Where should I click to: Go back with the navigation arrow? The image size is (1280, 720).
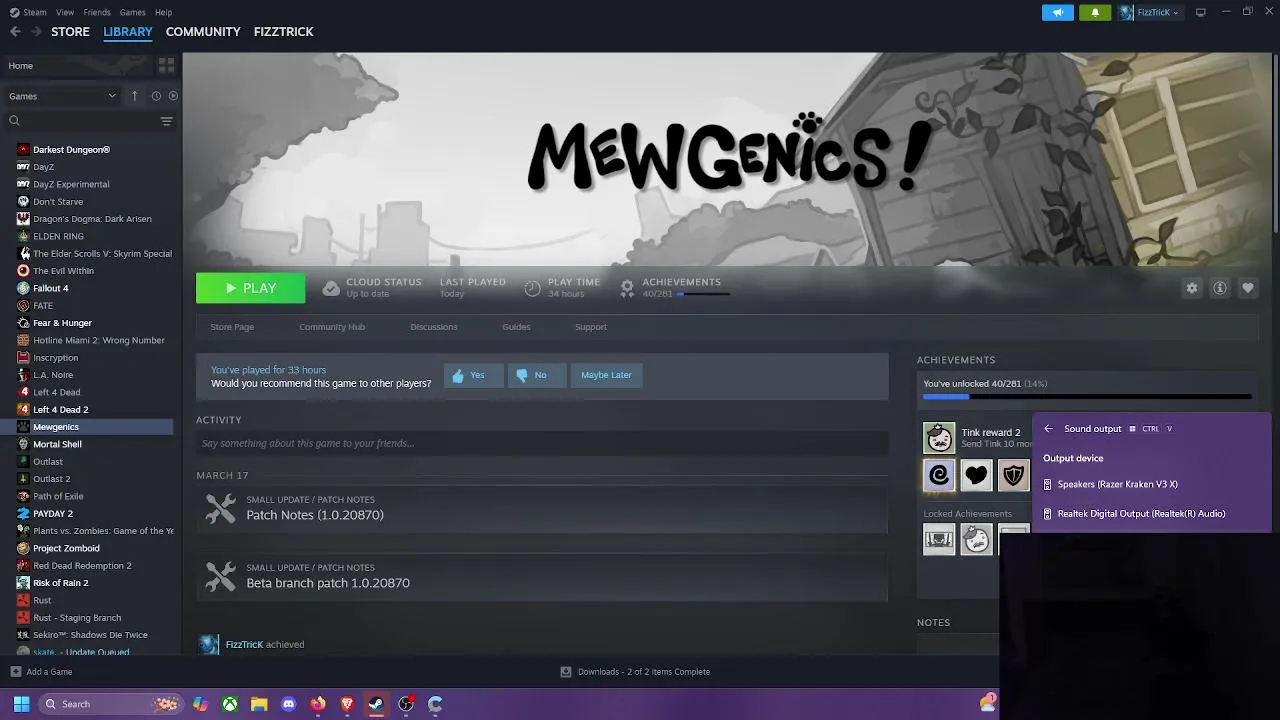[x=15, y=32]
